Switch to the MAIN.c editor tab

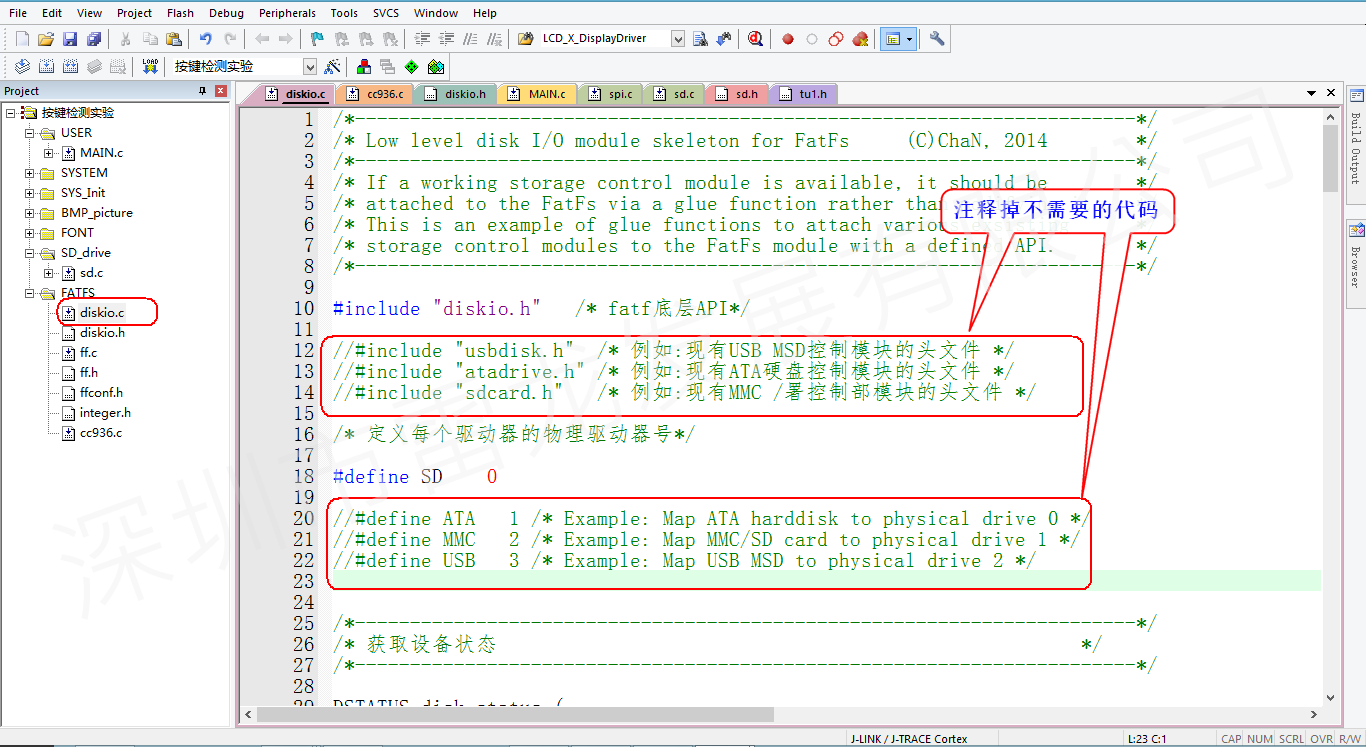click(537, 94)
